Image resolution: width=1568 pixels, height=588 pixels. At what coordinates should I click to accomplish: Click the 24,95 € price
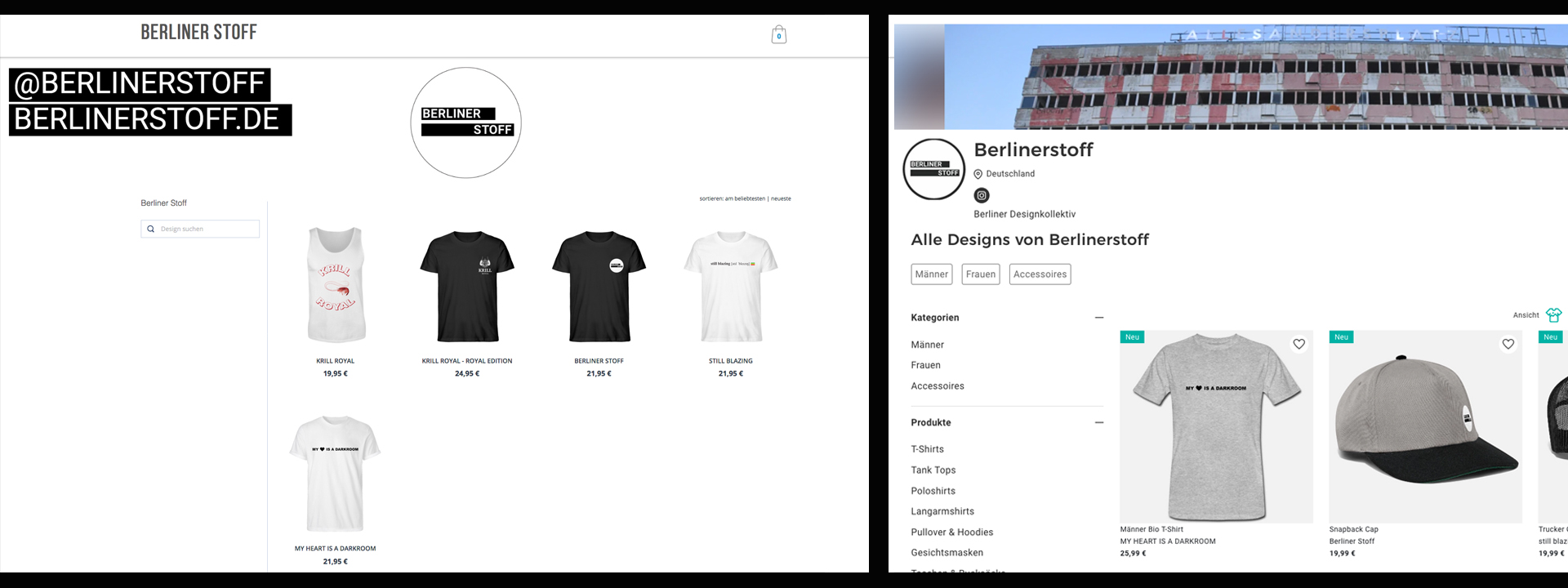tap(467, 374)
